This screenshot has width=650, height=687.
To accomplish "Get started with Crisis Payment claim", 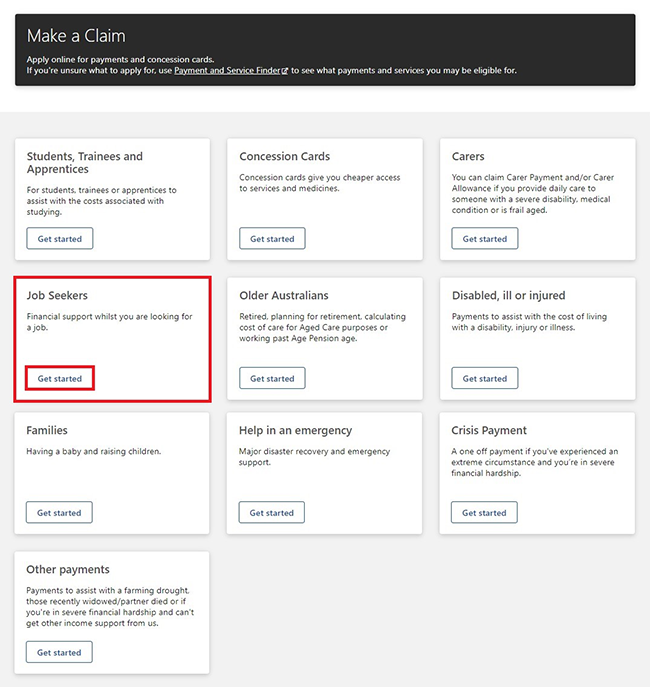I will (x=484, y=512).
